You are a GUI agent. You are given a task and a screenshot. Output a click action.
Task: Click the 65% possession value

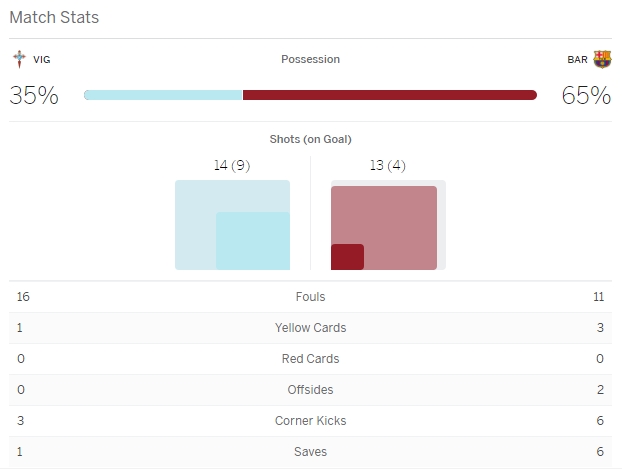587,96
